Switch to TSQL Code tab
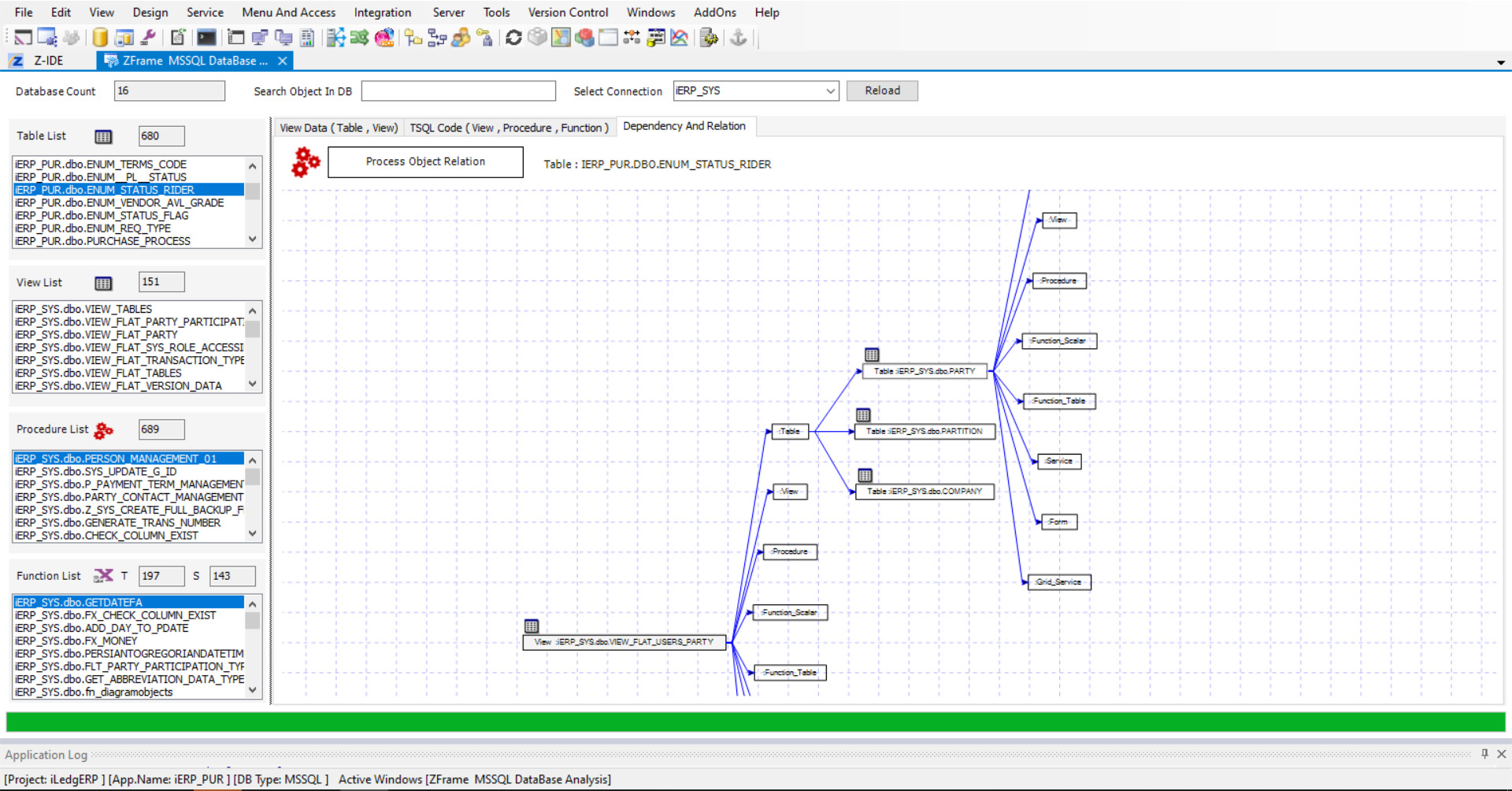1512x791 pixels. click(509, 128)
